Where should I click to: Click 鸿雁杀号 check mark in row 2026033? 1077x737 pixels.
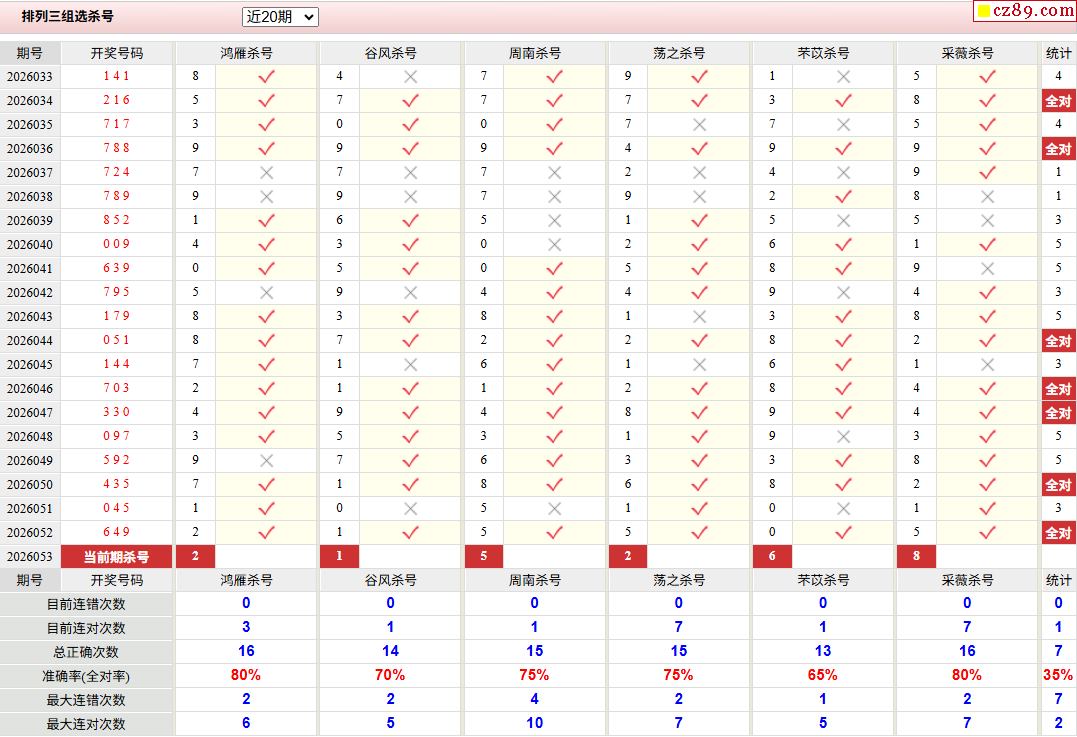click(266, 76)
